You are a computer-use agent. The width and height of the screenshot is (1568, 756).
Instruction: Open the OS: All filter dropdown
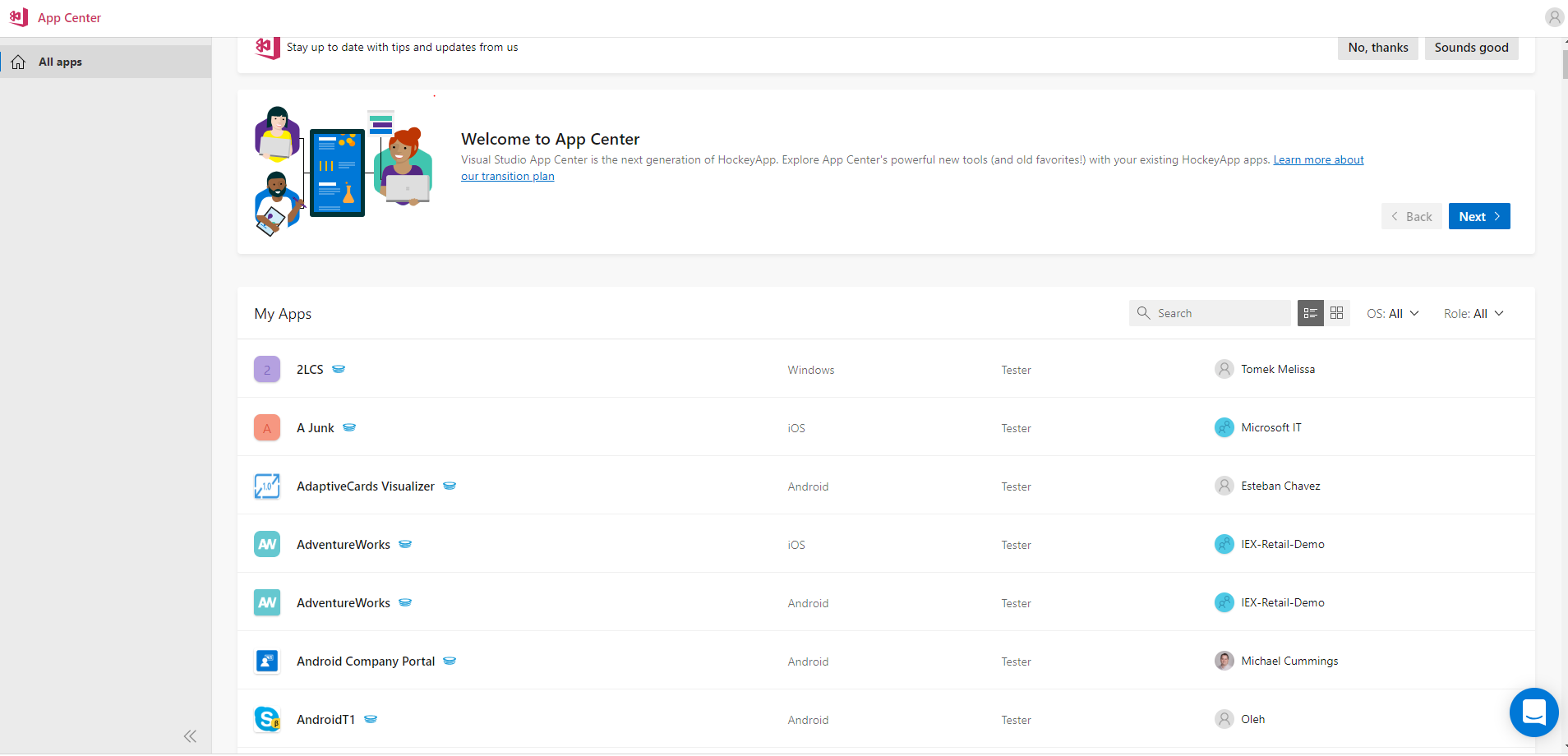tap(1393, 314)
